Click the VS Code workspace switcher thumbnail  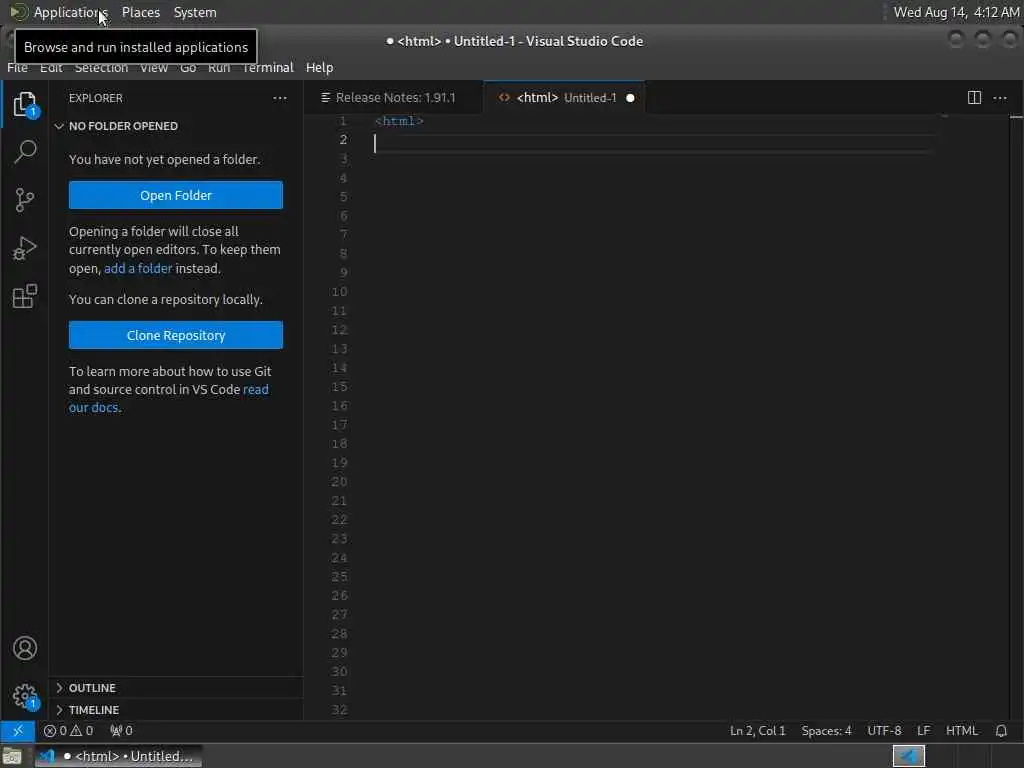pyautogui.click(x=908, y=756)
